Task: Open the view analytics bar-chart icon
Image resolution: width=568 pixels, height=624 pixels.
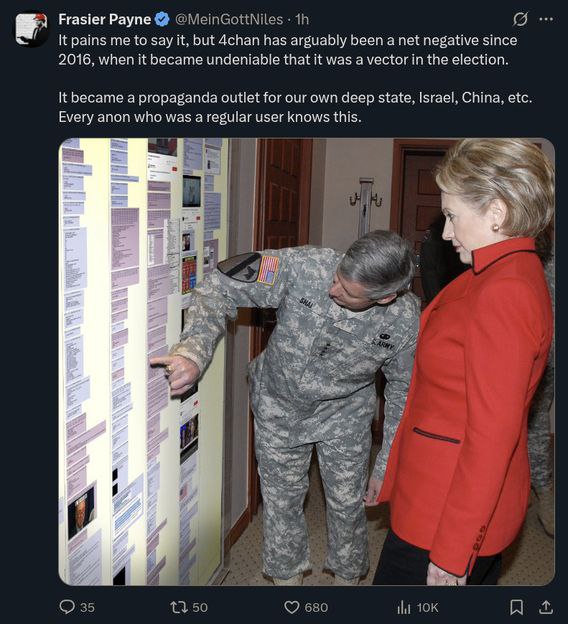Action: (404, 607)
